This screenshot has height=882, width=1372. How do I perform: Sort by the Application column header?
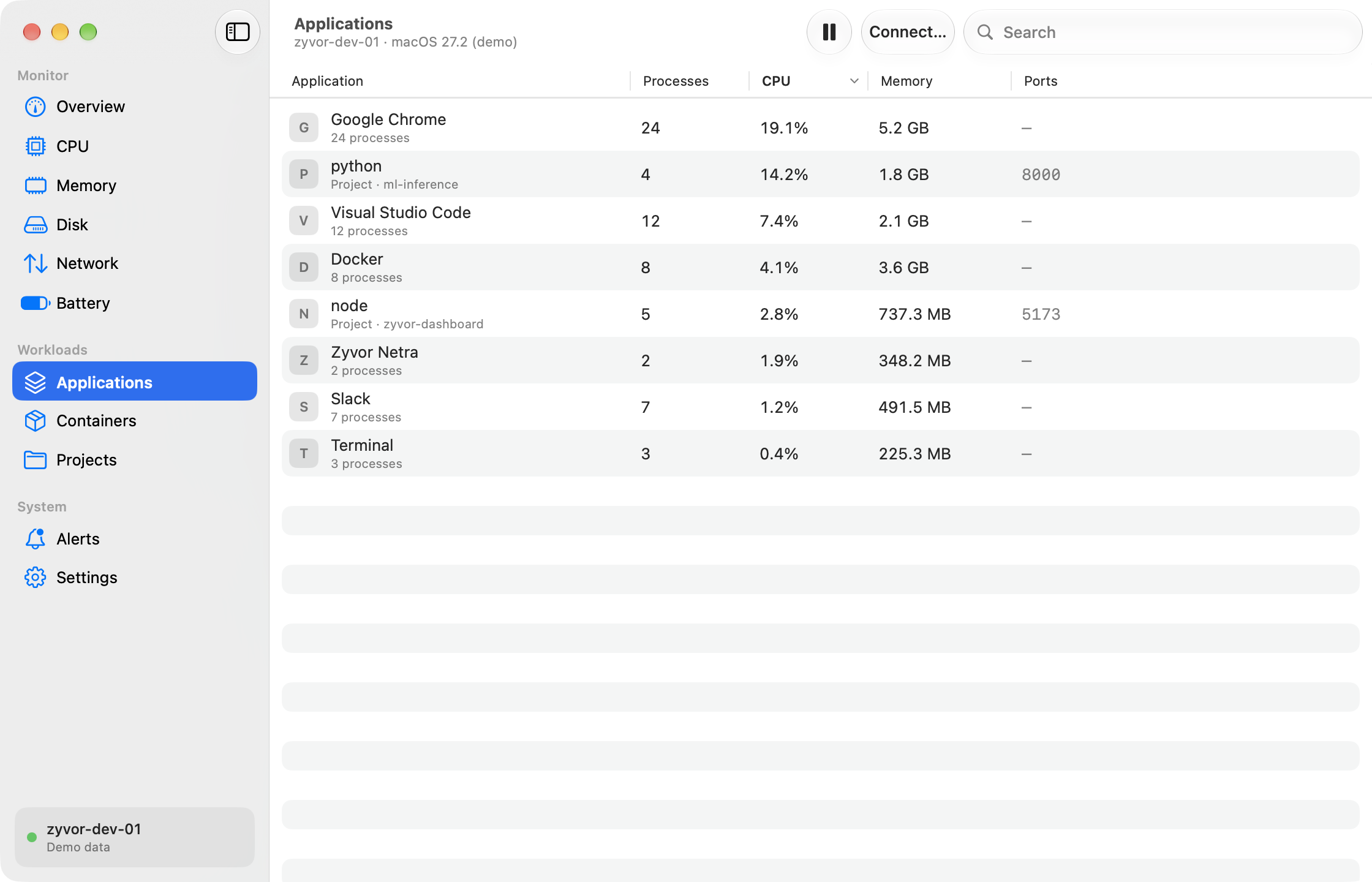coord(328,81)
